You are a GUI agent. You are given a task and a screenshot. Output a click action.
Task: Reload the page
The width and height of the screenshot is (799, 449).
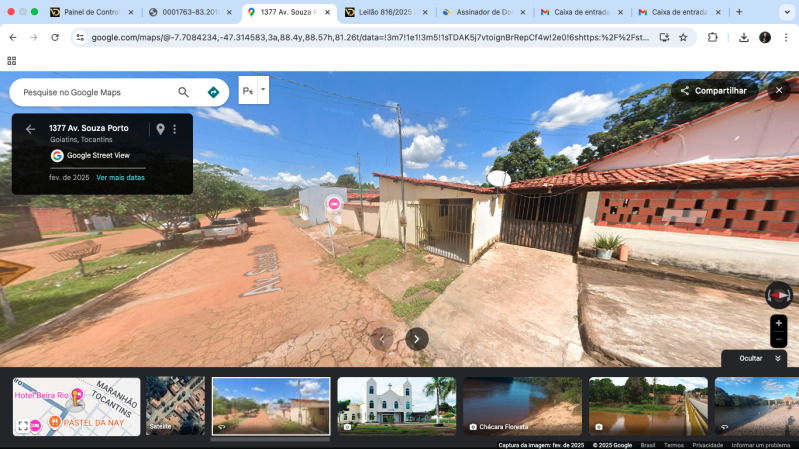[55, 37]
